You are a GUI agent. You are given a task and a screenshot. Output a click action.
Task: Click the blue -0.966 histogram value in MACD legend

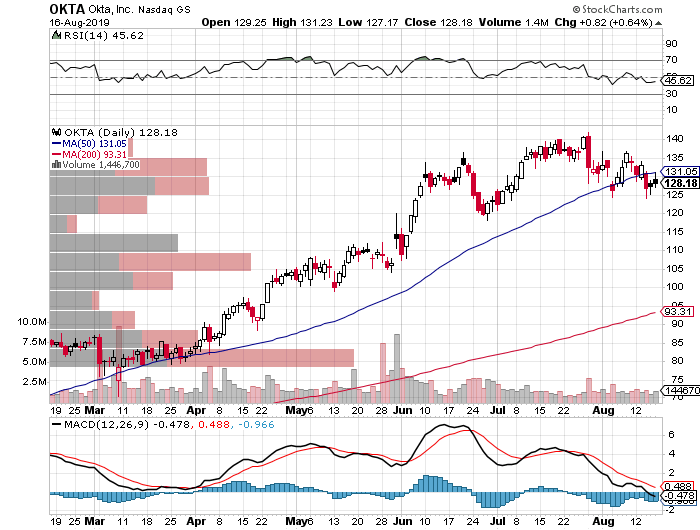point(256,424)
